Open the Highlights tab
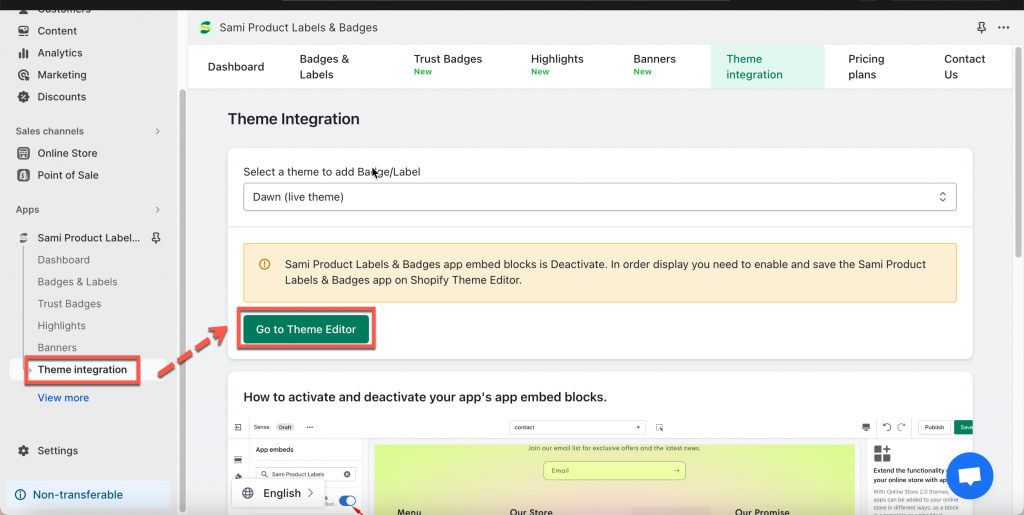The image size is (1024, 515). [557, 67]
